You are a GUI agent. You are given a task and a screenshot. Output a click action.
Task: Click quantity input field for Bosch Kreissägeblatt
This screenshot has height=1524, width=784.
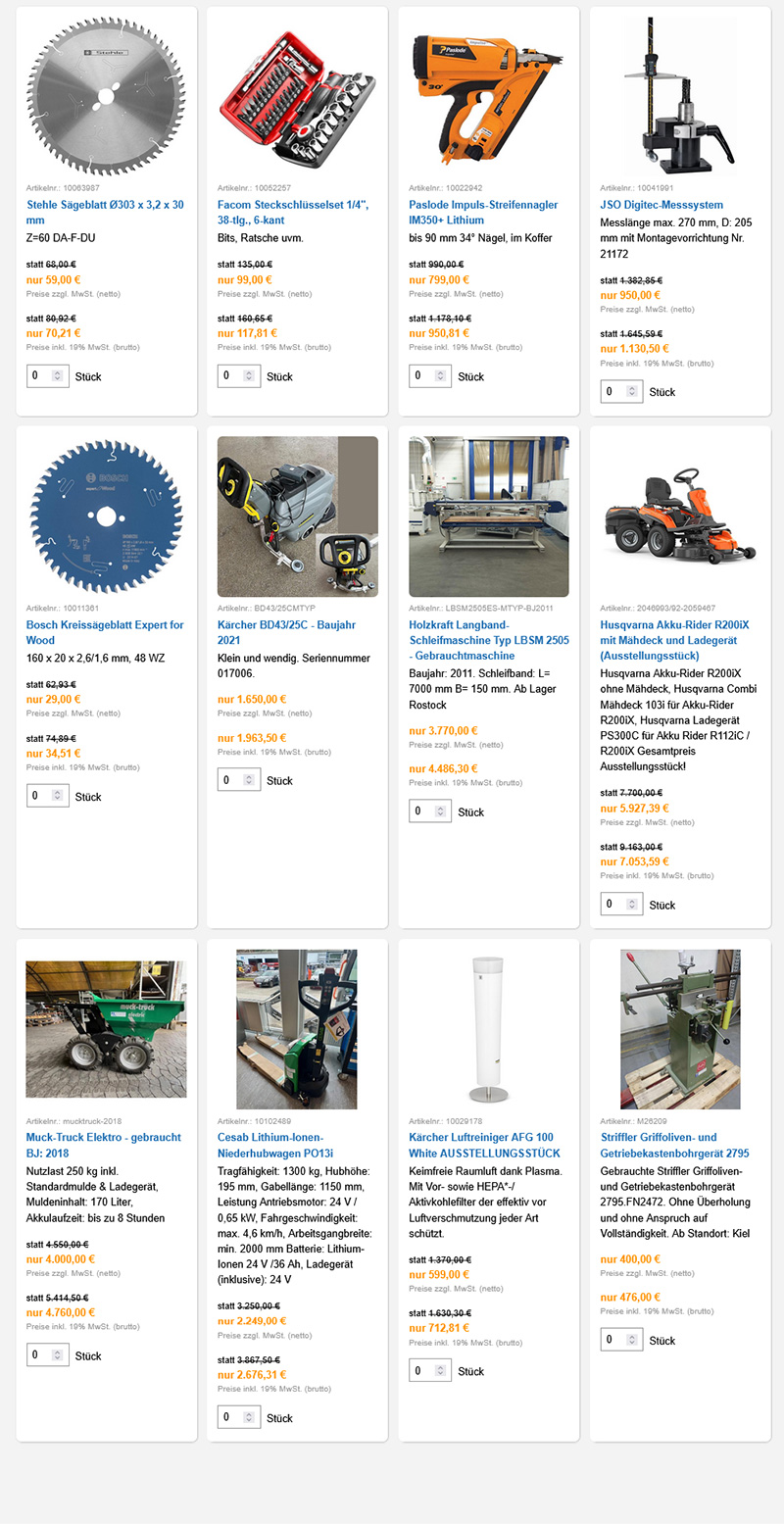(39, 796)
